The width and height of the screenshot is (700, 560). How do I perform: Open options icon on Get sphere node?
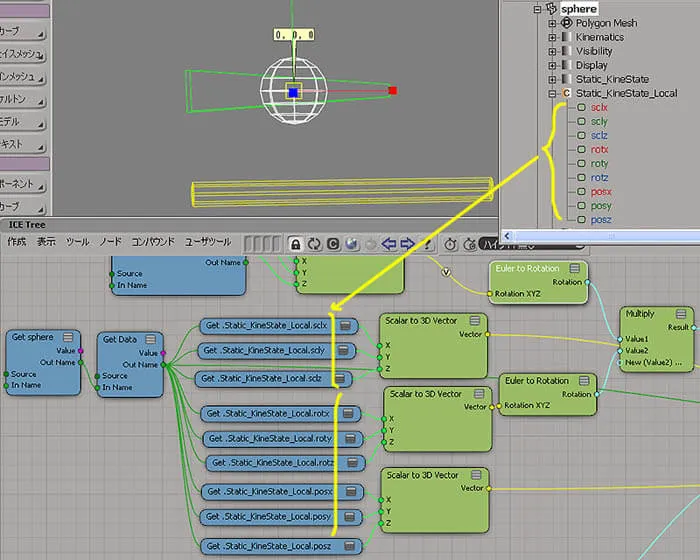coord(68,337)
